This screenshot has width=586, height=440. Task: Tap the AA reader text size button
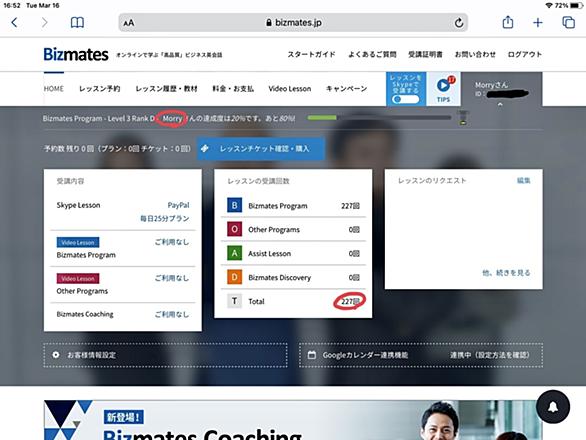click(x=129, y=23)
